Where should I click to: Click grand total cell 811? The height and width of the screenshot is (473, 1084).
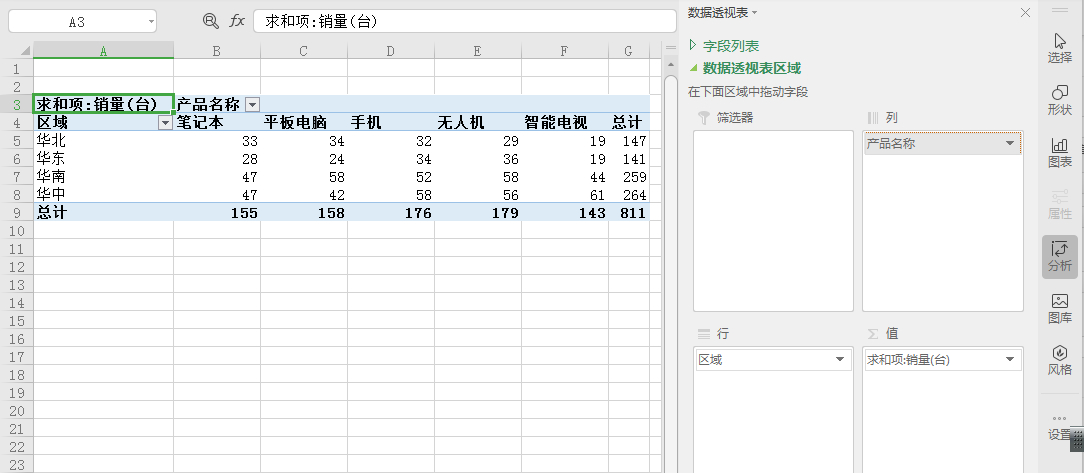tap(628, 212)
